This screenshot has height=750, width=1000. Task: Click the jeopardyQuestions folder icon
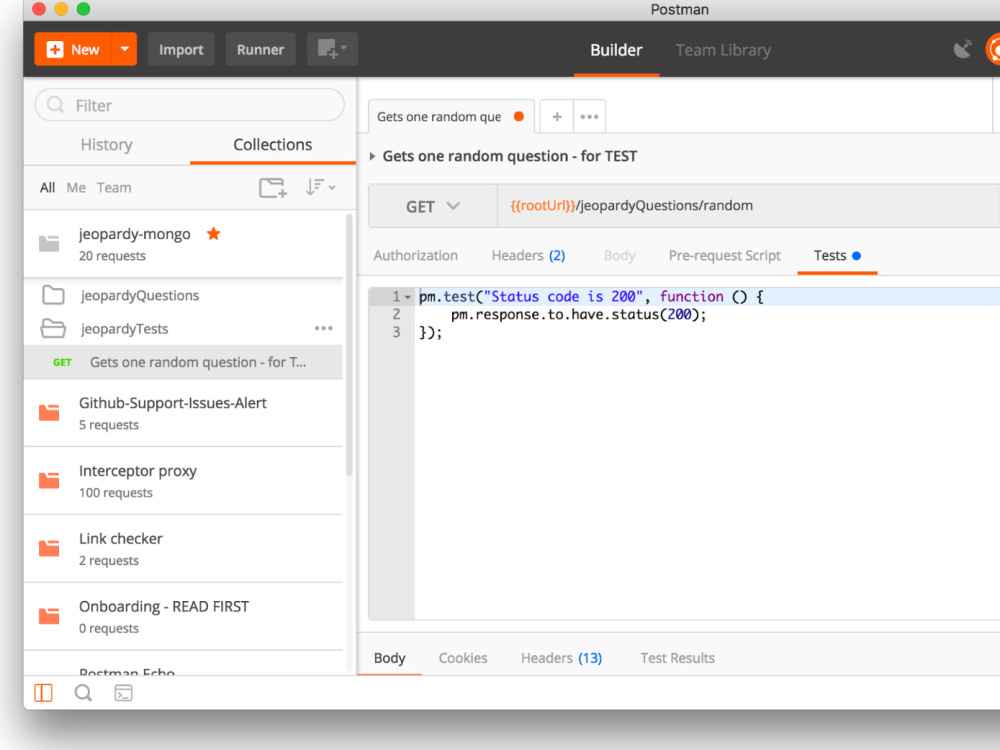53,295
